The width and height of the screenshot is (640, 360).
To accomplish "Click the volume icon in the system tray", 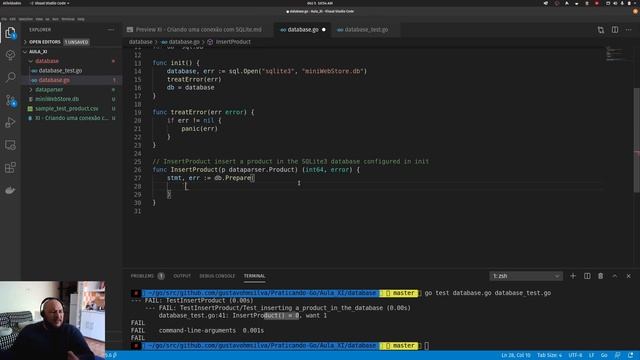I will point(615,3).
